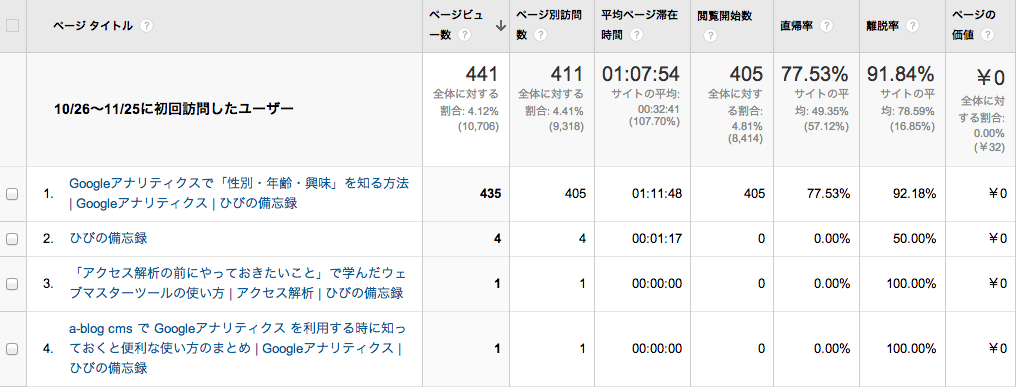
Task: Open help icon for 閲覧開始数 column
Action: 711,36
